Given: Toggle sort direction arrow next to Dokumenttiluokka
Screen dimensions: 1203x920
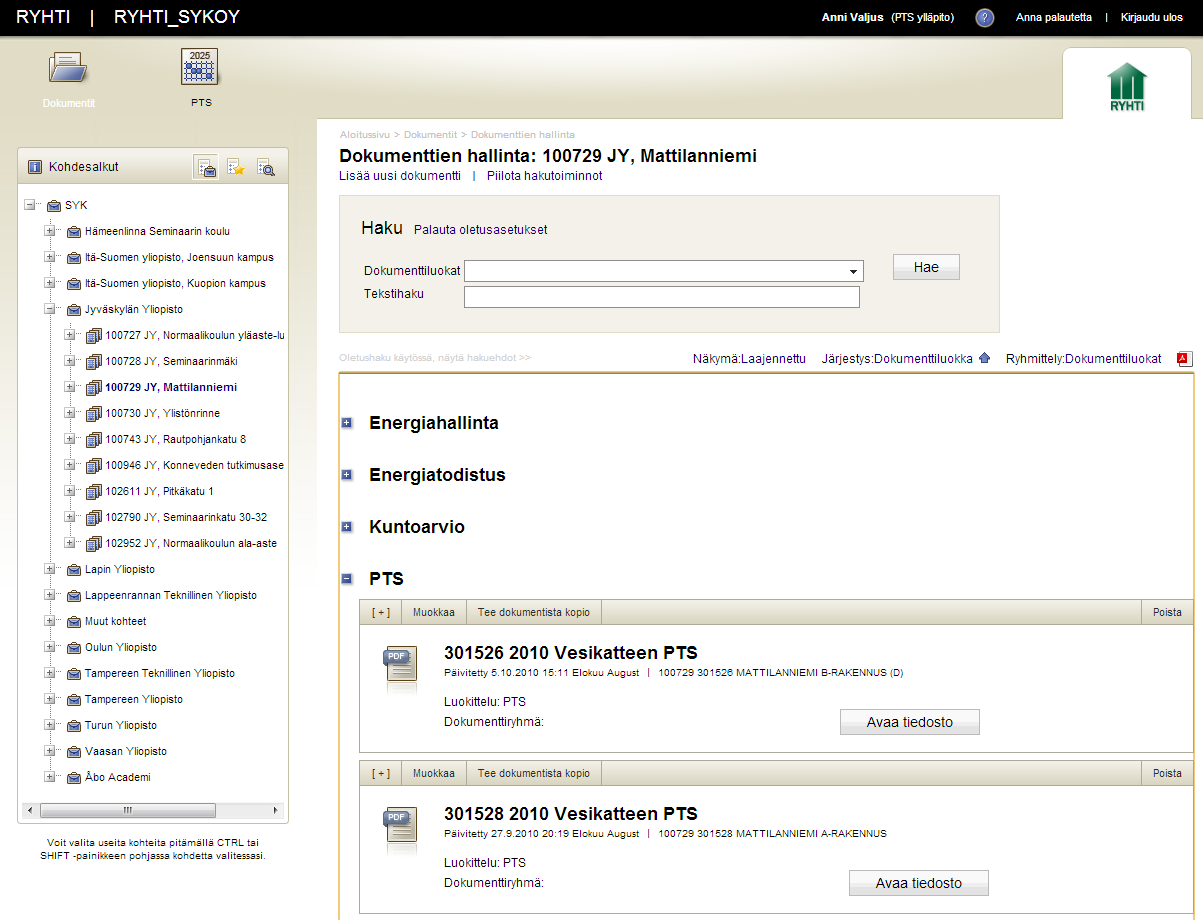Looking at the screenshot, I should pos(984,358).
